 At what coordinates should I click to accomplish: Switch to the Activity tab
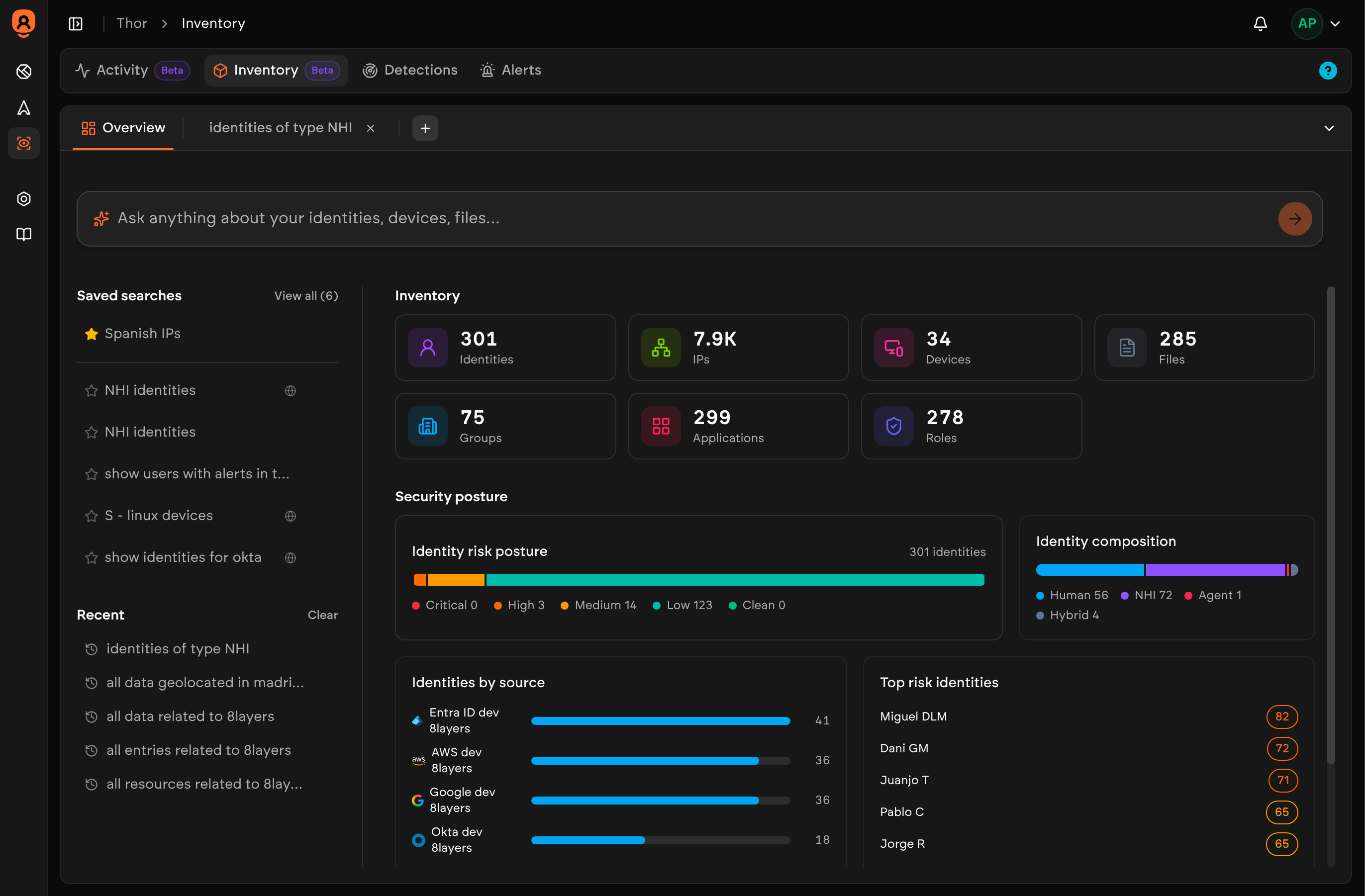pyautogui.click(x=132, y=71)
